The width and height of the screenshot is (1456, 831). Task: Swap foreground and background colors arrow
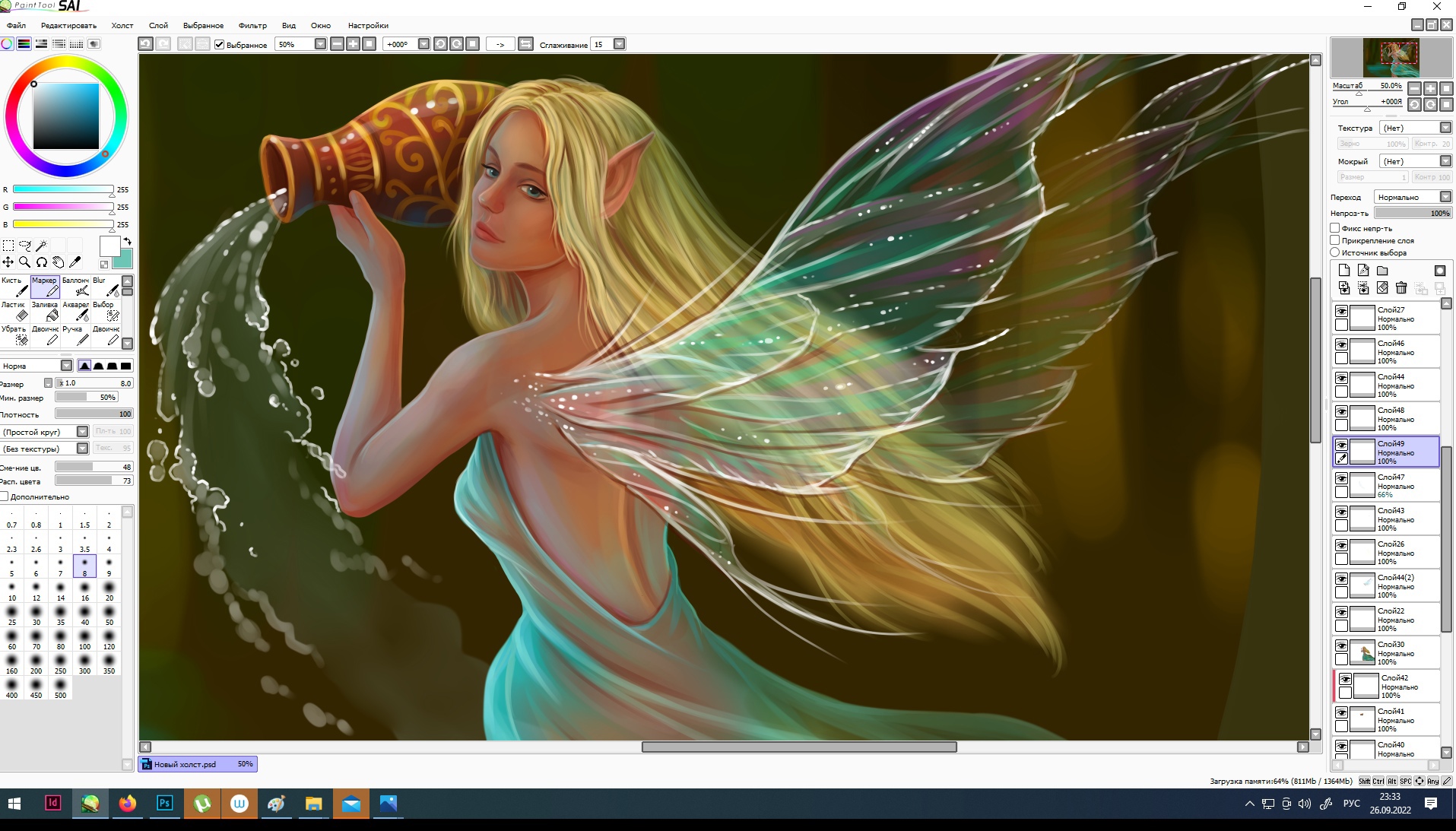pyautogui.click(x=127, y=241)
